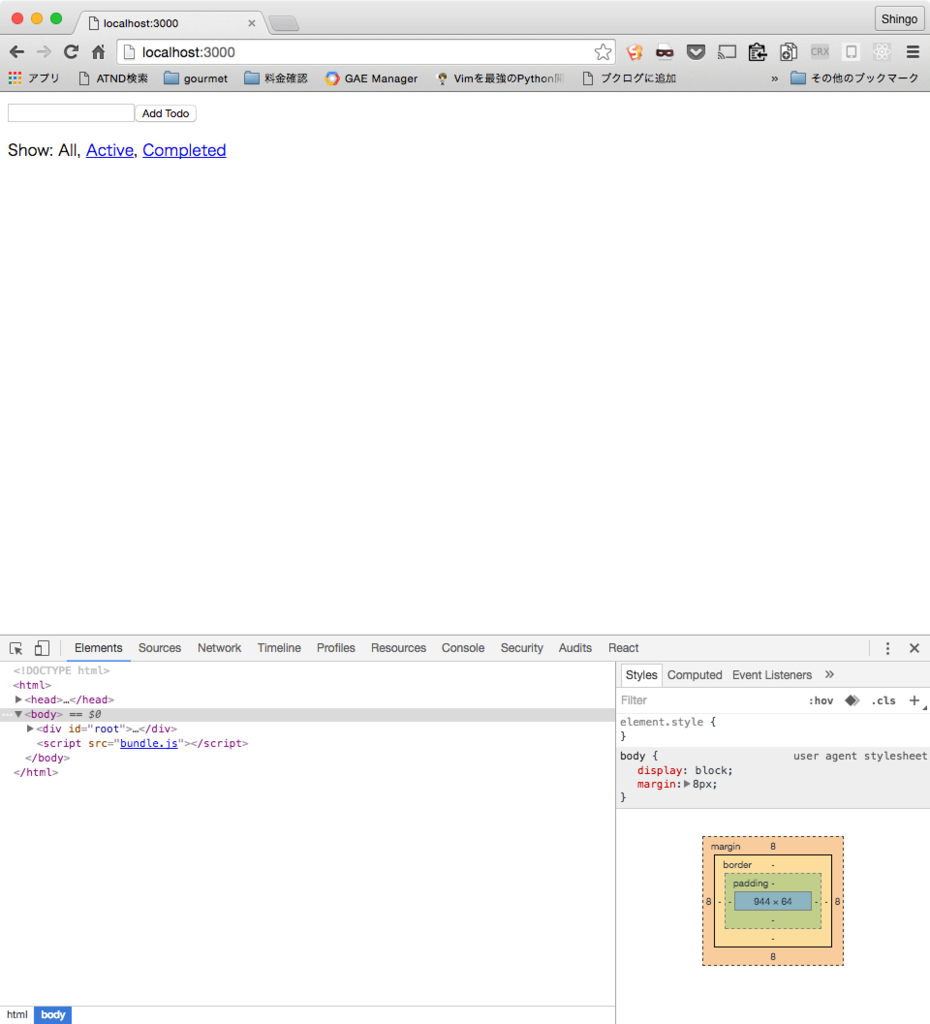This screenshot has width=930, height=1024.
Task: Open the Audits tab
Action: click(575, 648)
